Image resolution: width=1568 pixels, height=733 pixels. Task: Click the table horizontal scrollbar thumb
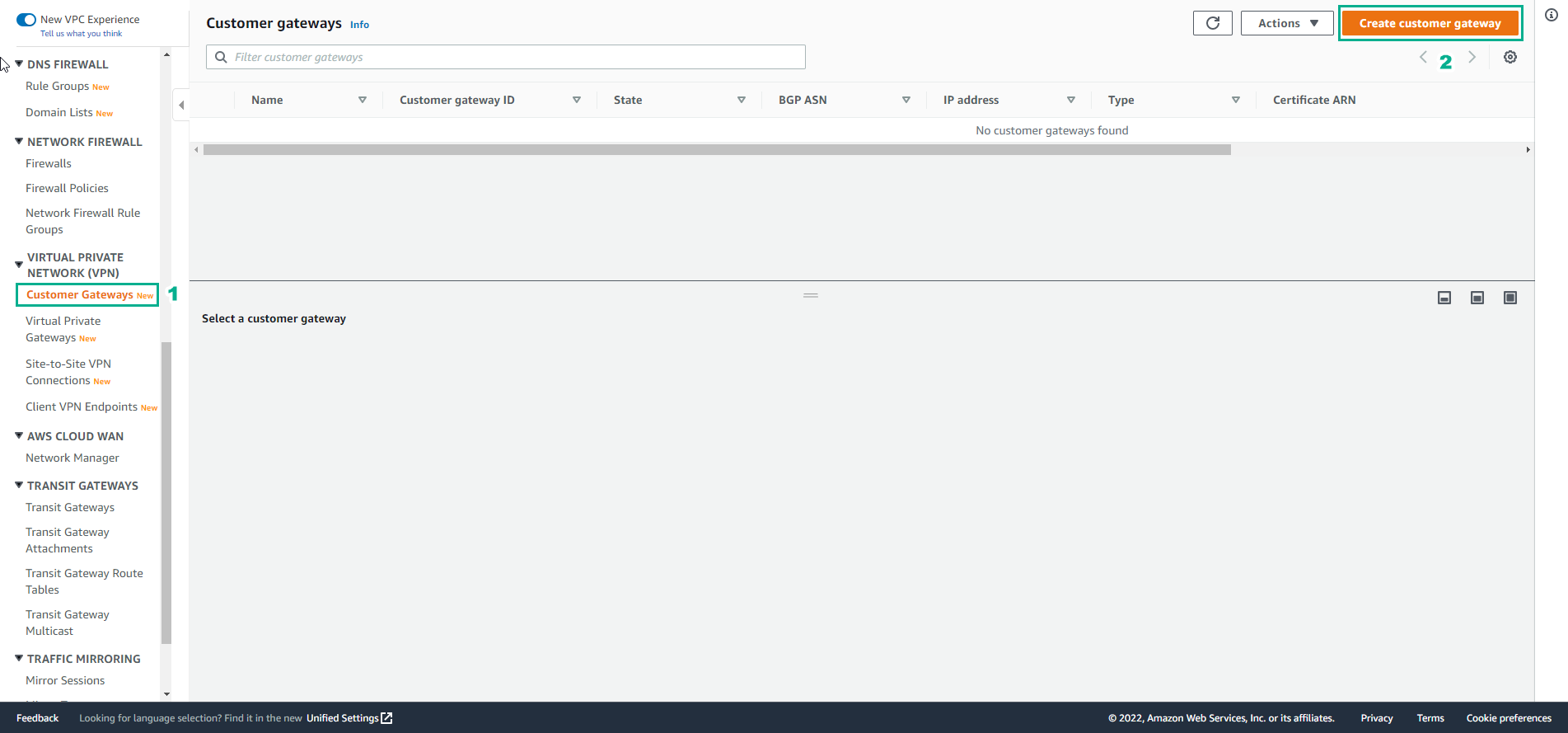click(x=717, y=150)
